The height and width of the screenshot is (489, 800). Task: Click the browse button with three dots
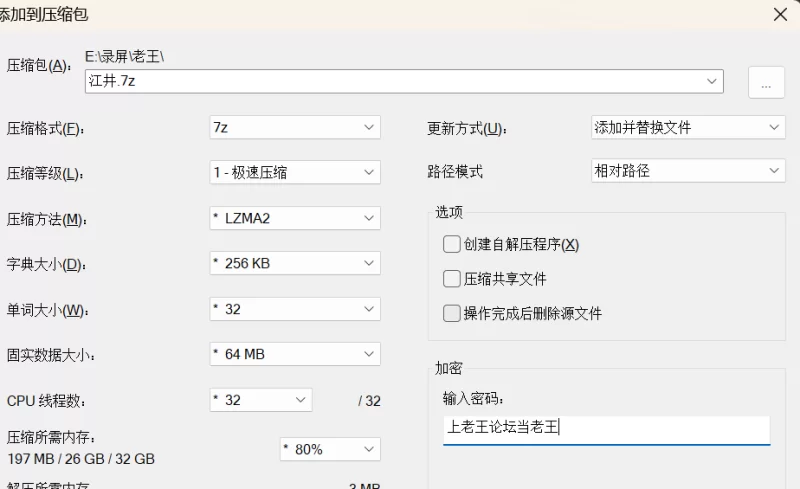coord(766,82)
